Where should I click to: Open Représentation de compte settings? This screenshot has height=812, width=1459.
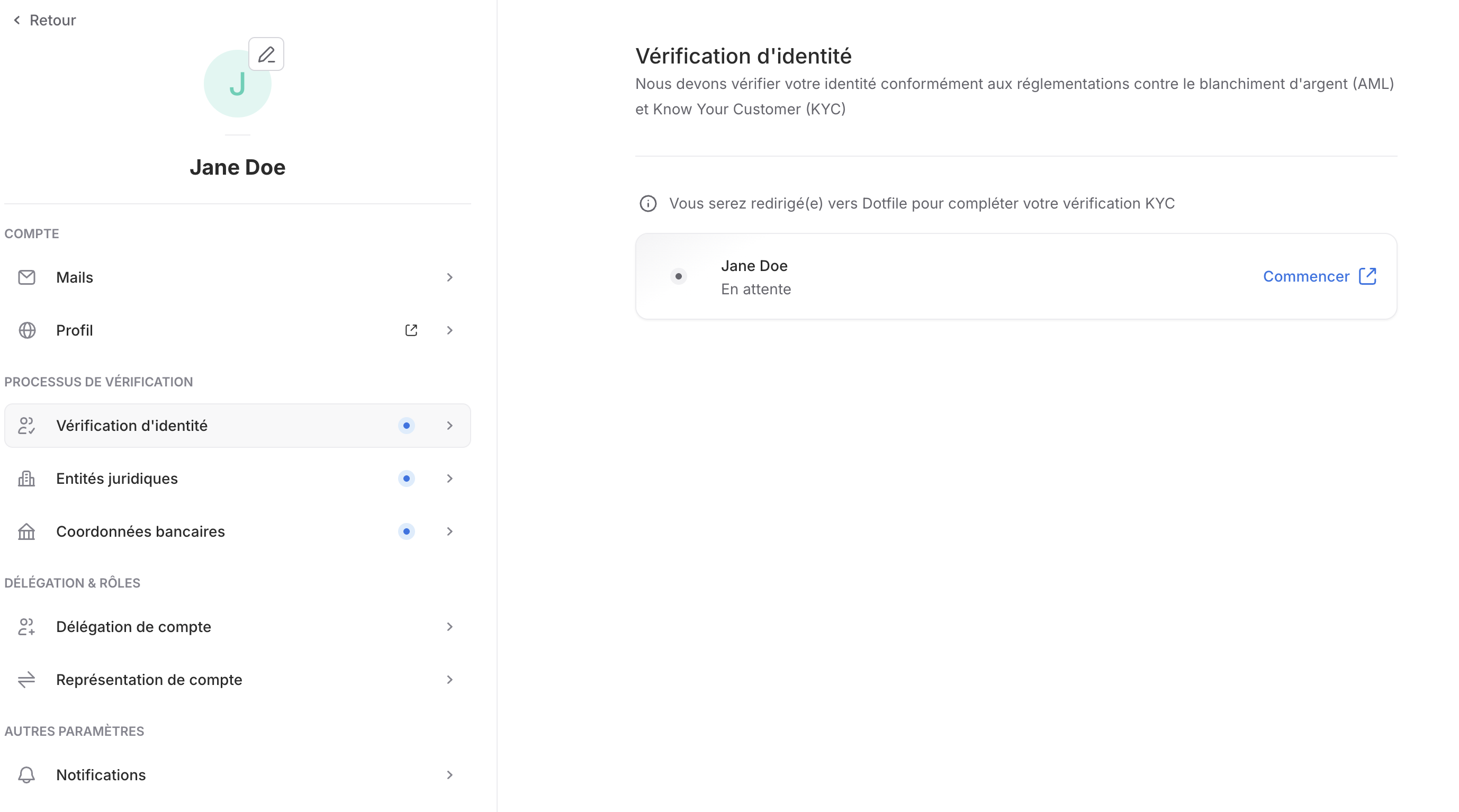237,680
